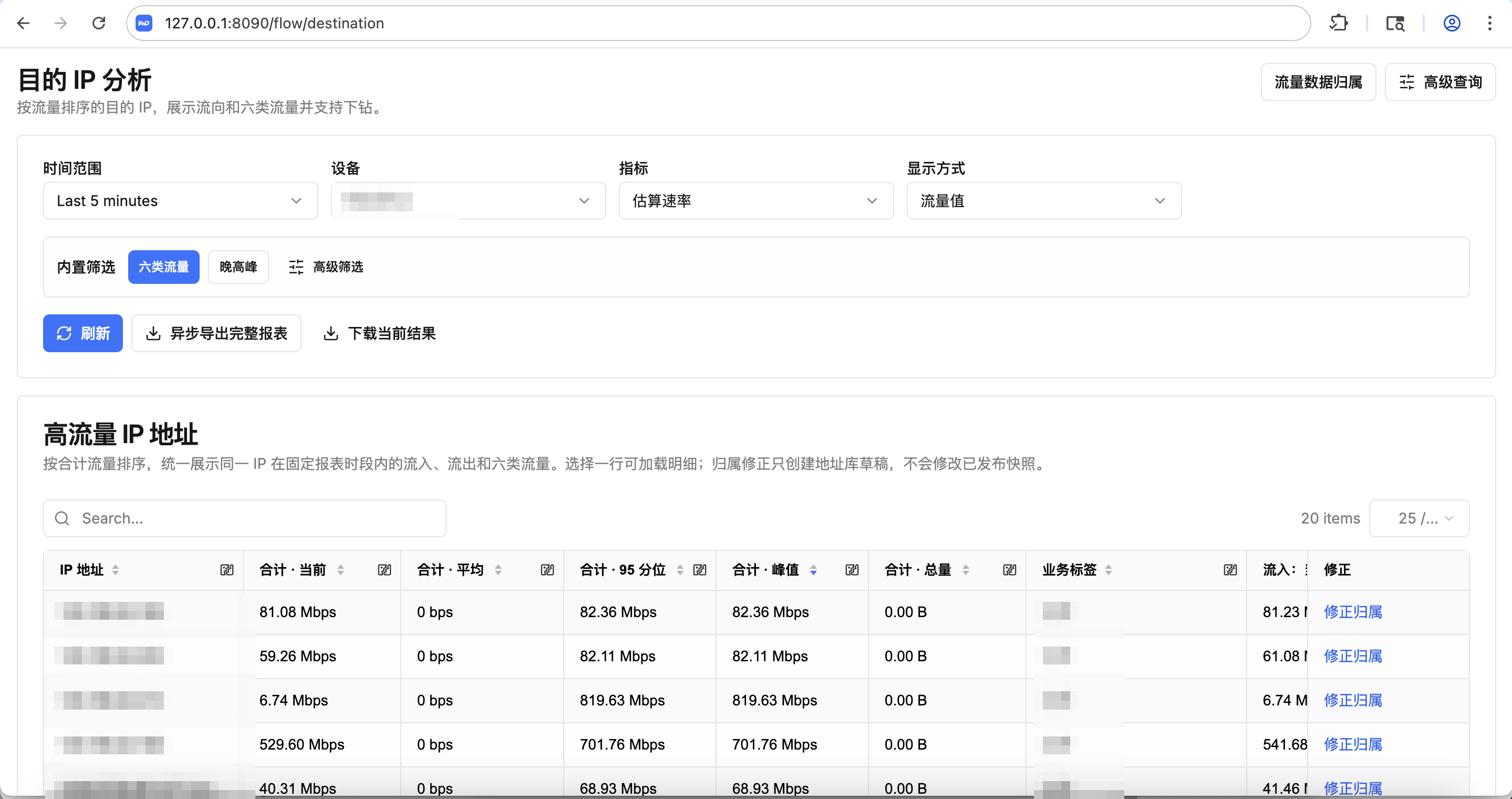Click the column settings icon in 合计 · 95 分位 header
Screen dimensions: 1512x799
point(700,570)
